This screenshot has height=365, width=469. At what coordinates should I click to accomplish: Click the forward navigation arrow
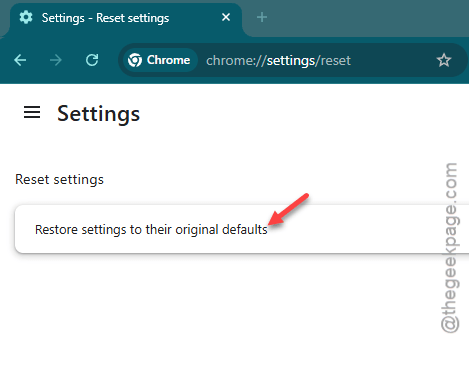click(x=56, y=60)
